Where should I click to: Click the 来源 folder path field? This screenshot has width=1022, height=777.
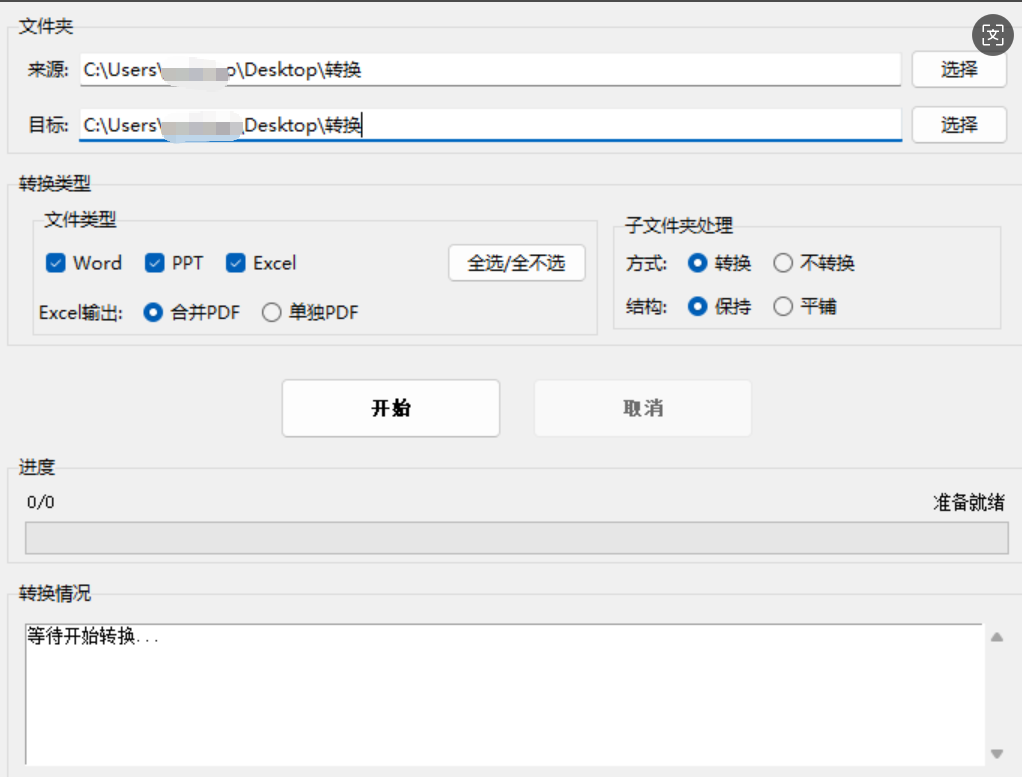click(490, 70)
